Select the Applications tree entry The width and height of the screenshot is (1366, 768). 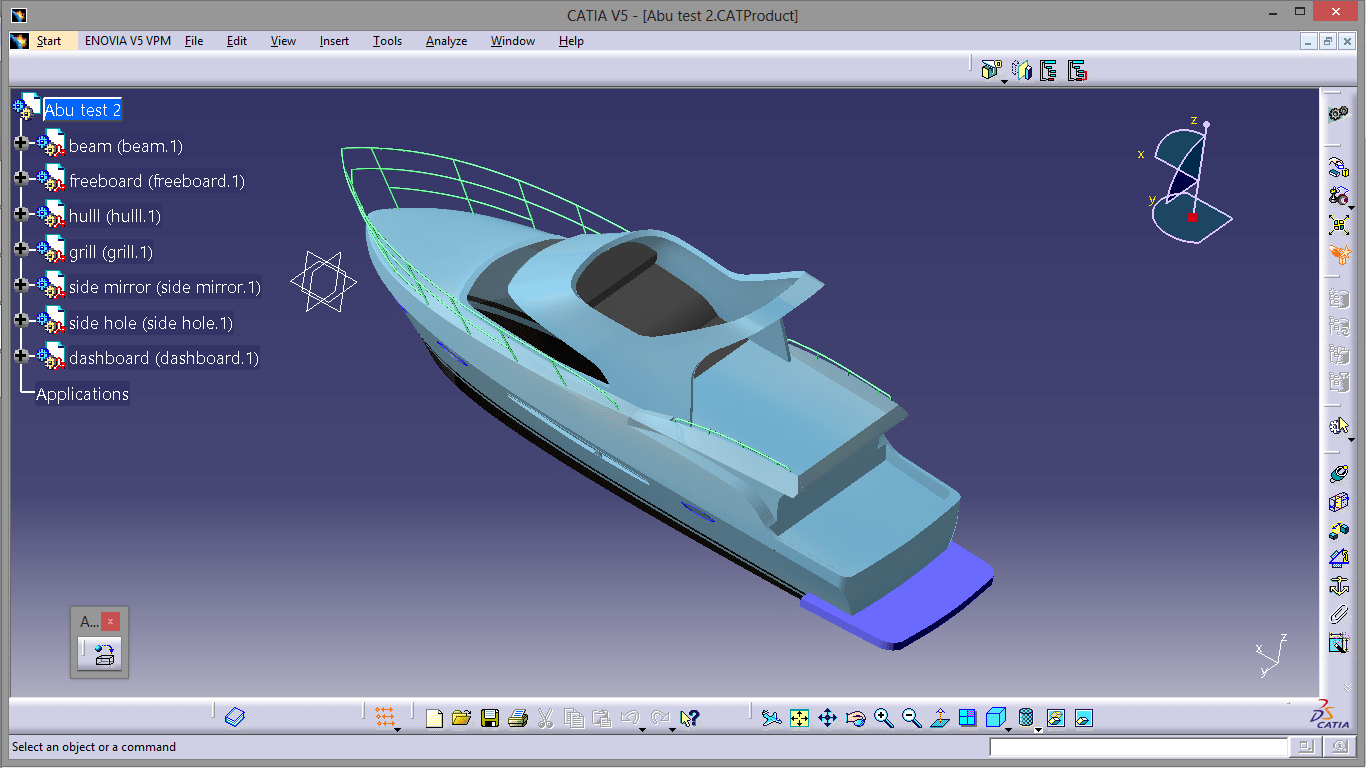click(82, 394)
